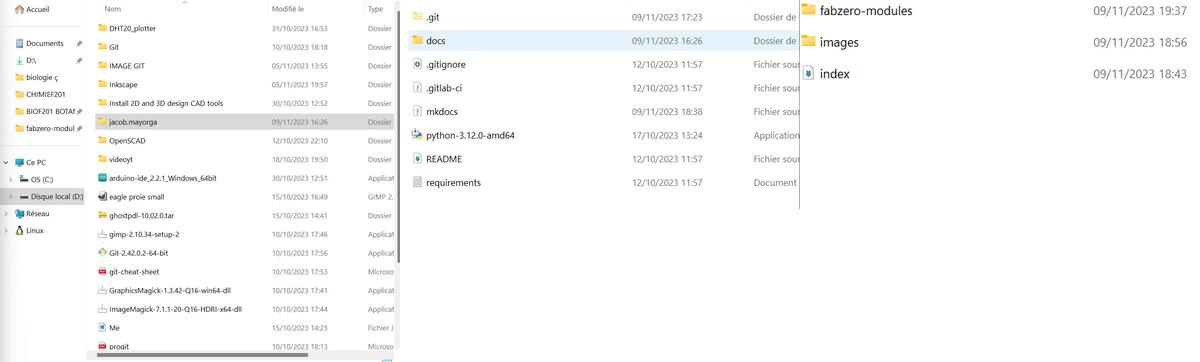Click the IMAGE GIT folder icon

point(102,65)
